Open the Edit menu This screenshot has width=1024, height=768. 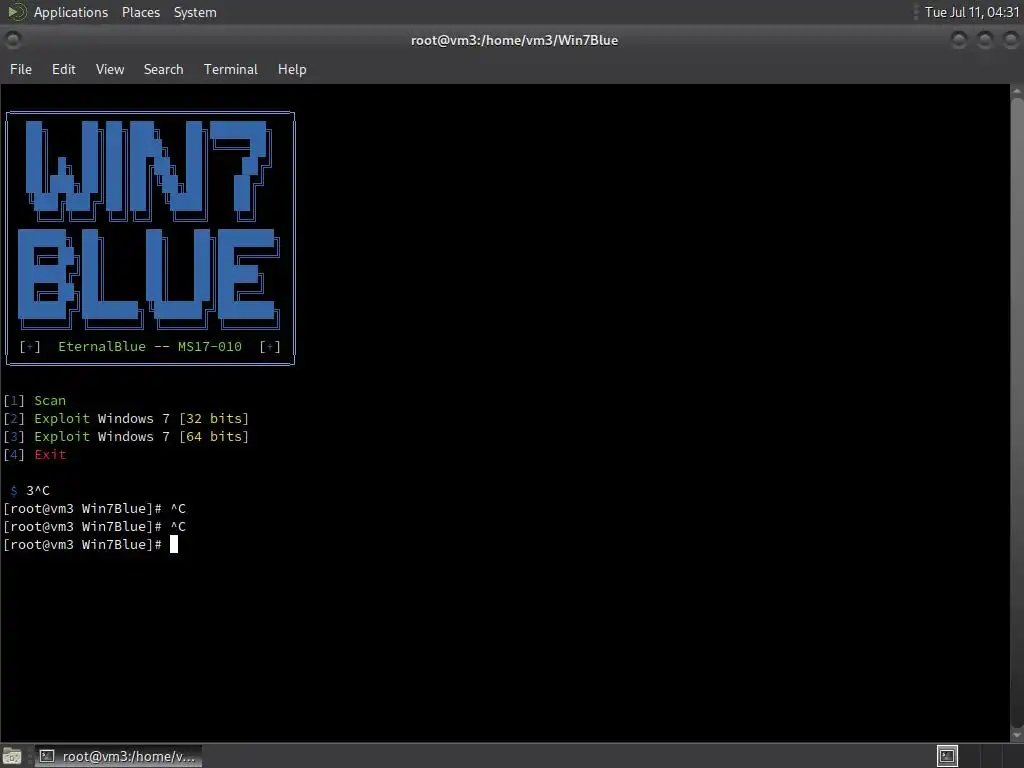(63, 69)
